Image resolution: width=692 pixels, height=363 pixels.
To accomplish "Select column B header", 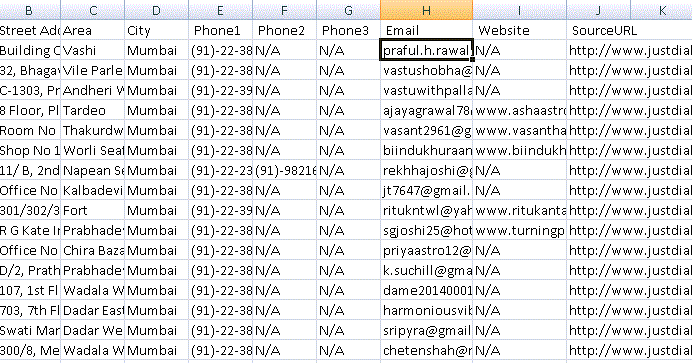I will 29,10.
